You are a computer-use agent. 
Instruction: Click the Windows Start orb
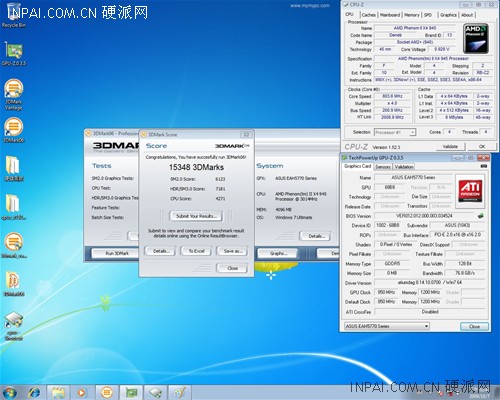[10, 392]
